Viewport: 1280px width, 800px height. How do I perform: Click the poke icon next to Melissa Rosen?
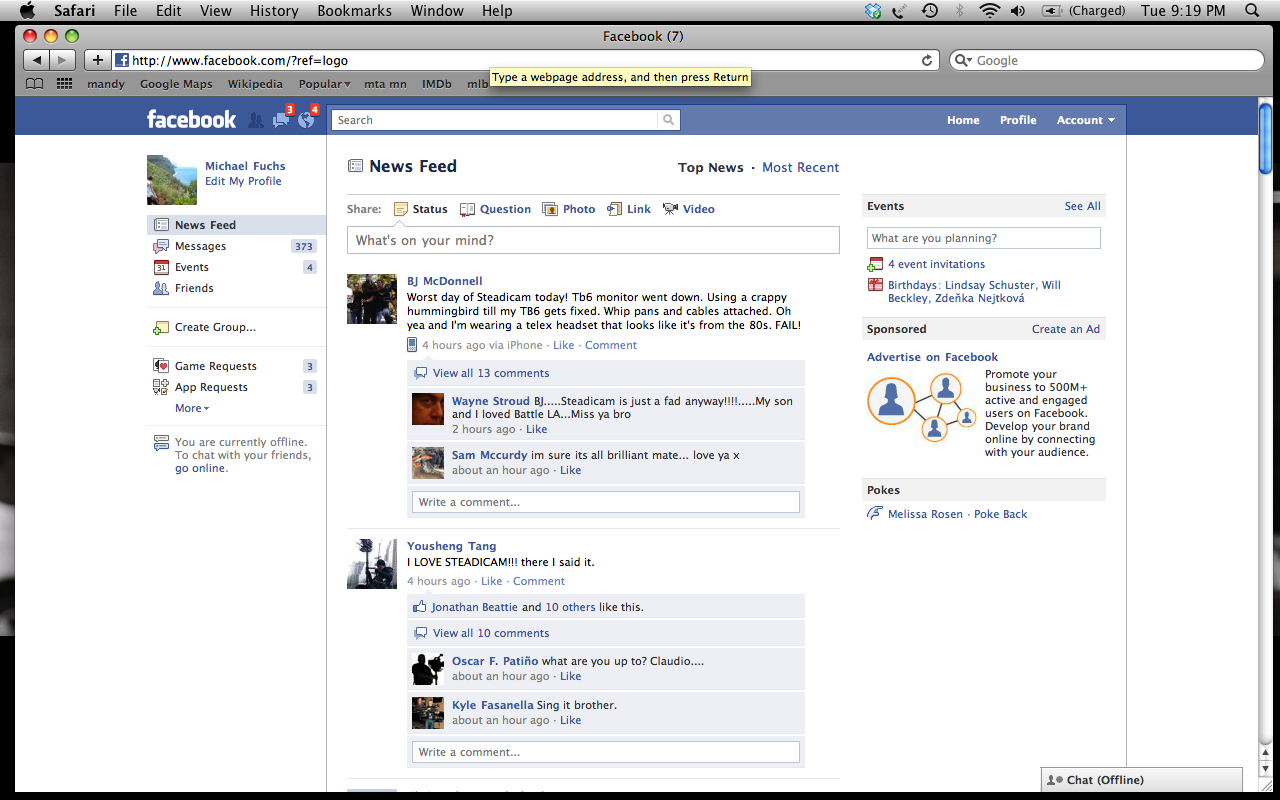tap(875, 514)
